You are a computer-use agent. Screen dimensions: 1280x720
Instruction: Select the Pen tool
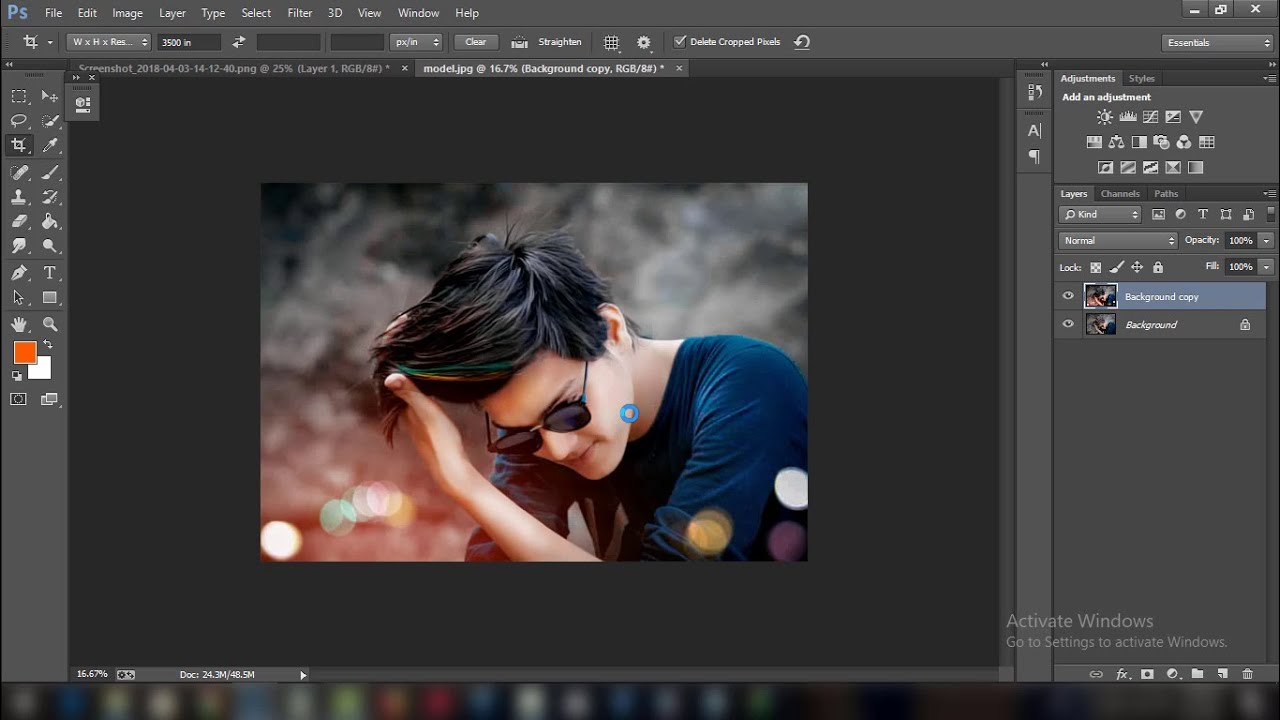coord(19,273)
